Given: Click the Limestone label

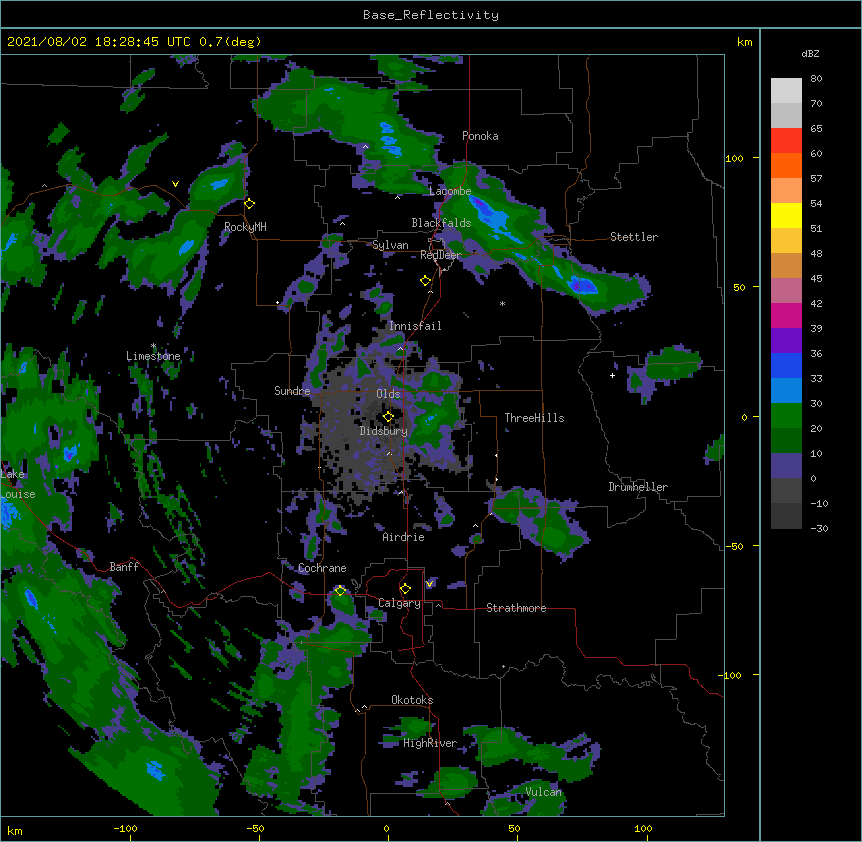Looking at the screenshot, I should [153, 356].
